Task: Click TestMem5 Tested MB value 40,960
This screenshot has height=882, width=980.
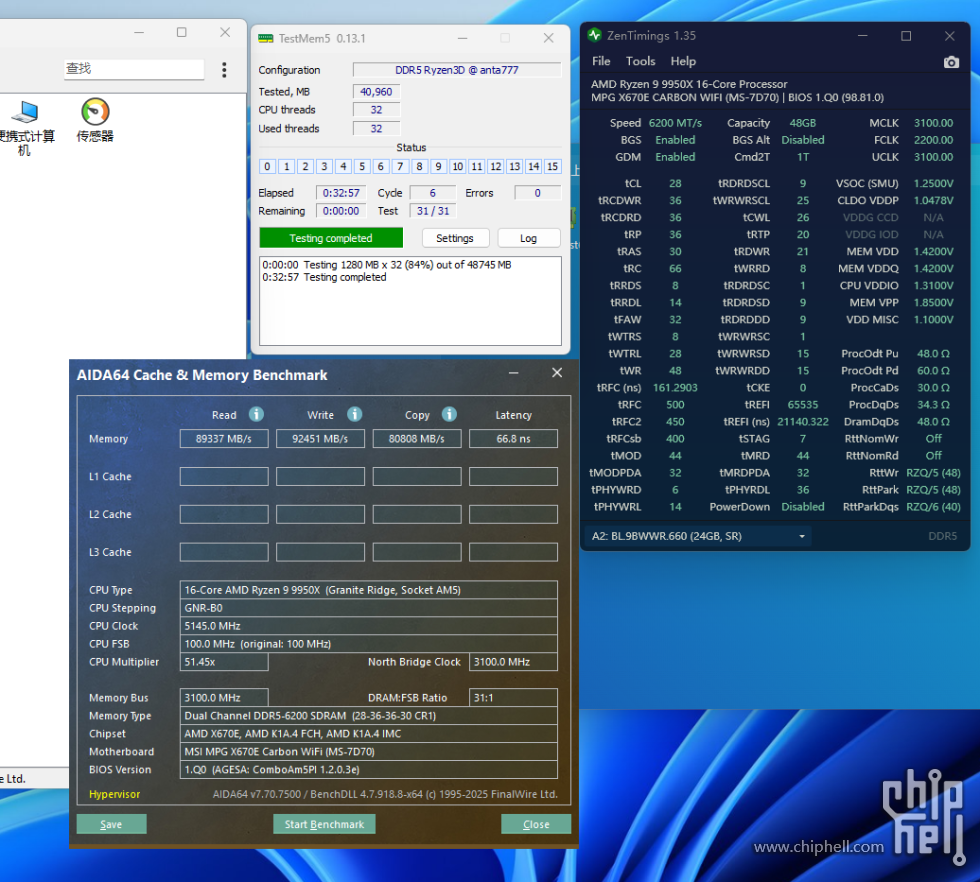Action: pos(376,92)
